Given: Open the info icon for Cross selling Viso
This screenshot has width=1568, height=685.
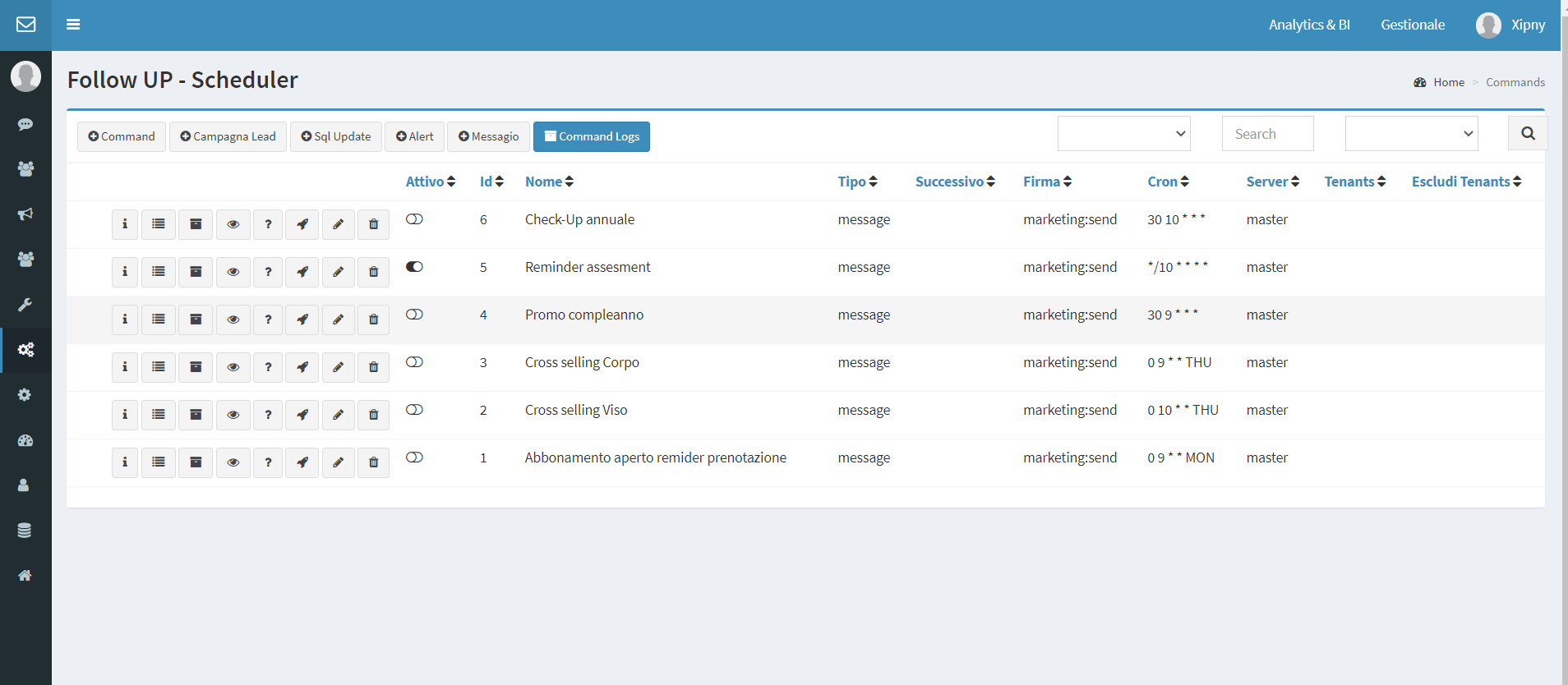Looking at the screenshot, I should coord(125,415).
